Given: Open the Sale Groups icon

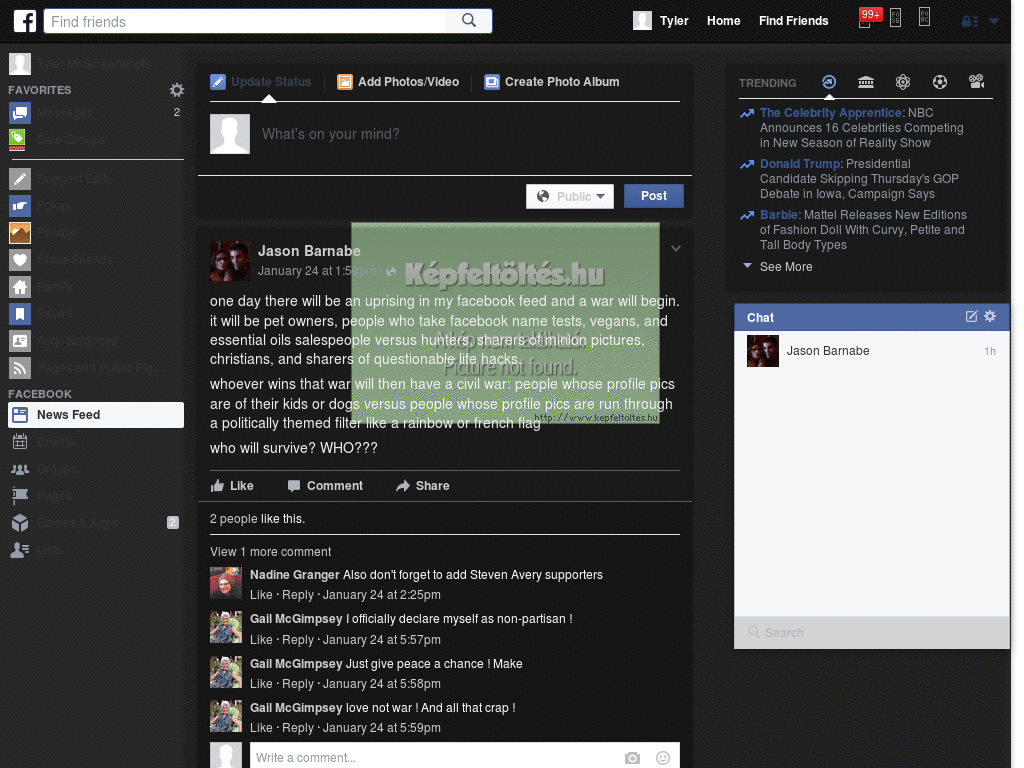Looking at the screenshot, I should coord(18,139).
